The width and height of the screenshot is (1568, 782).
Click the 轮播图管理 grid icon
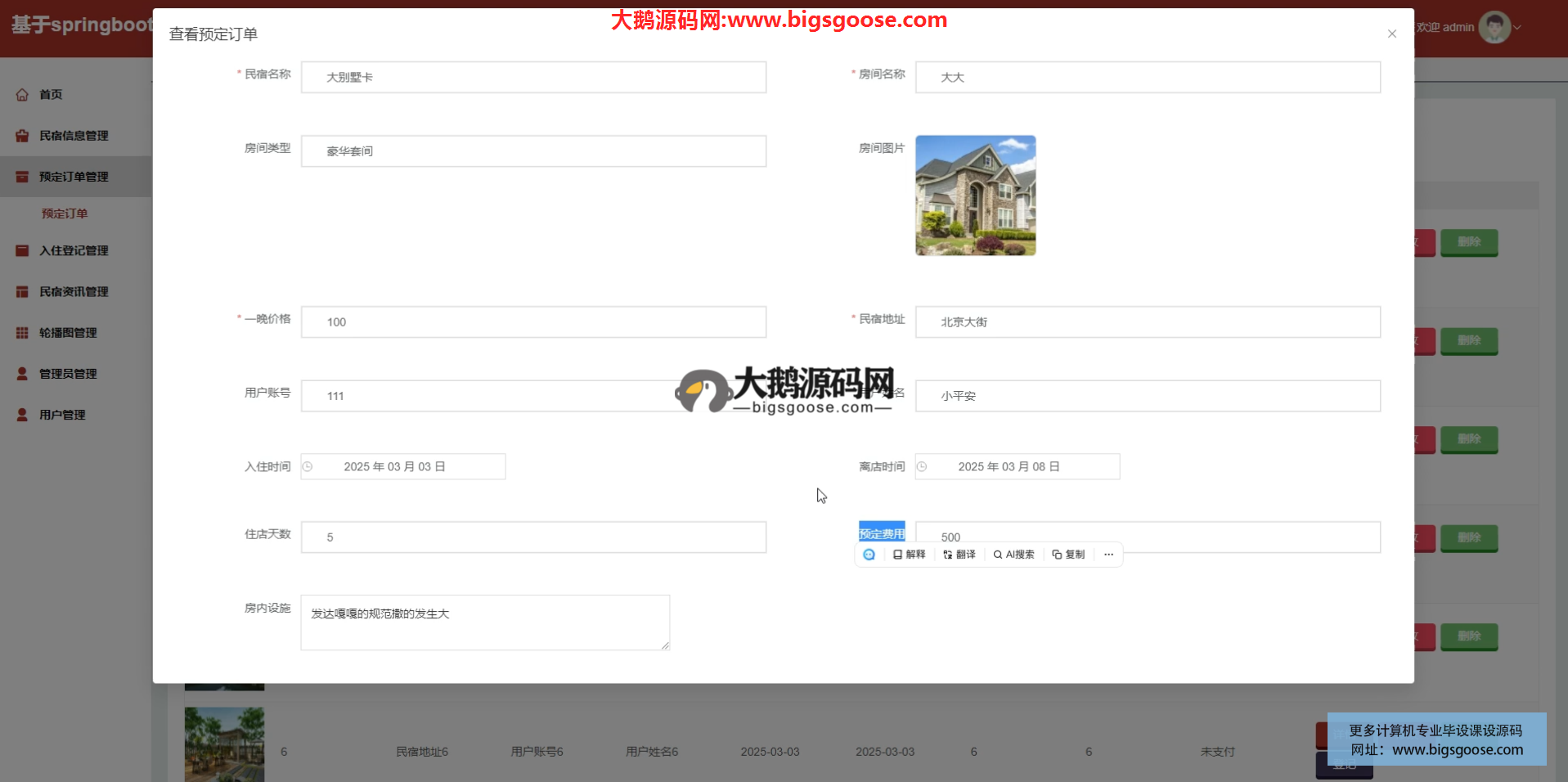22,333
